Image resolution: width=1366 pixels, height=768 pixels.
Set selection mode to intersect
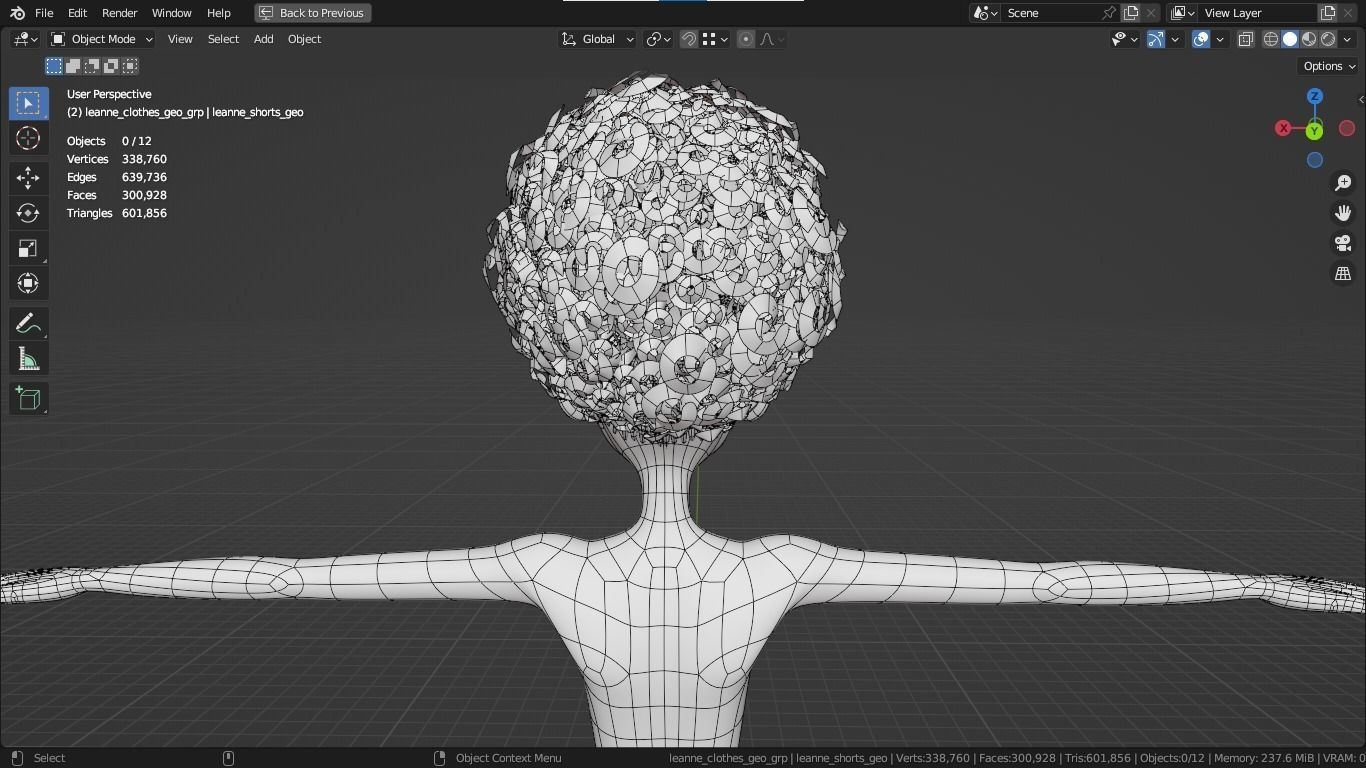coord(130,66)
